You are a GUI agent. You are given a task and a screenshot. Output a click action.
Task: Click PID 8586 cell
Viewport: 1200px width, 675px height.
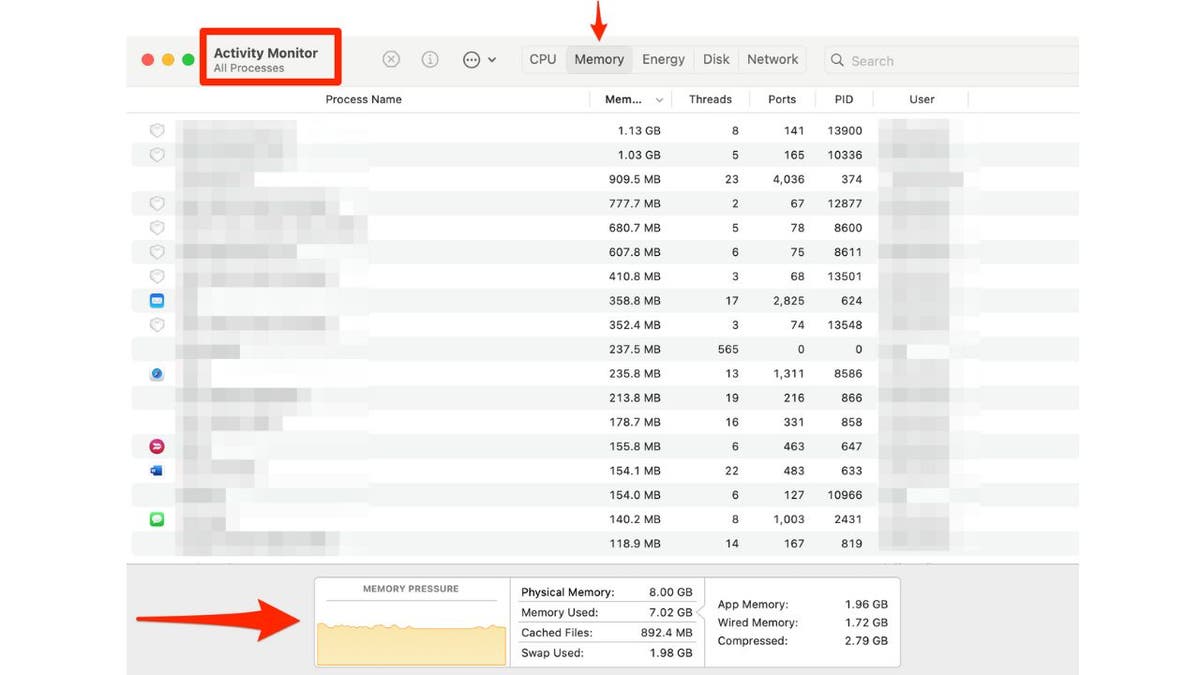point(848,374)
